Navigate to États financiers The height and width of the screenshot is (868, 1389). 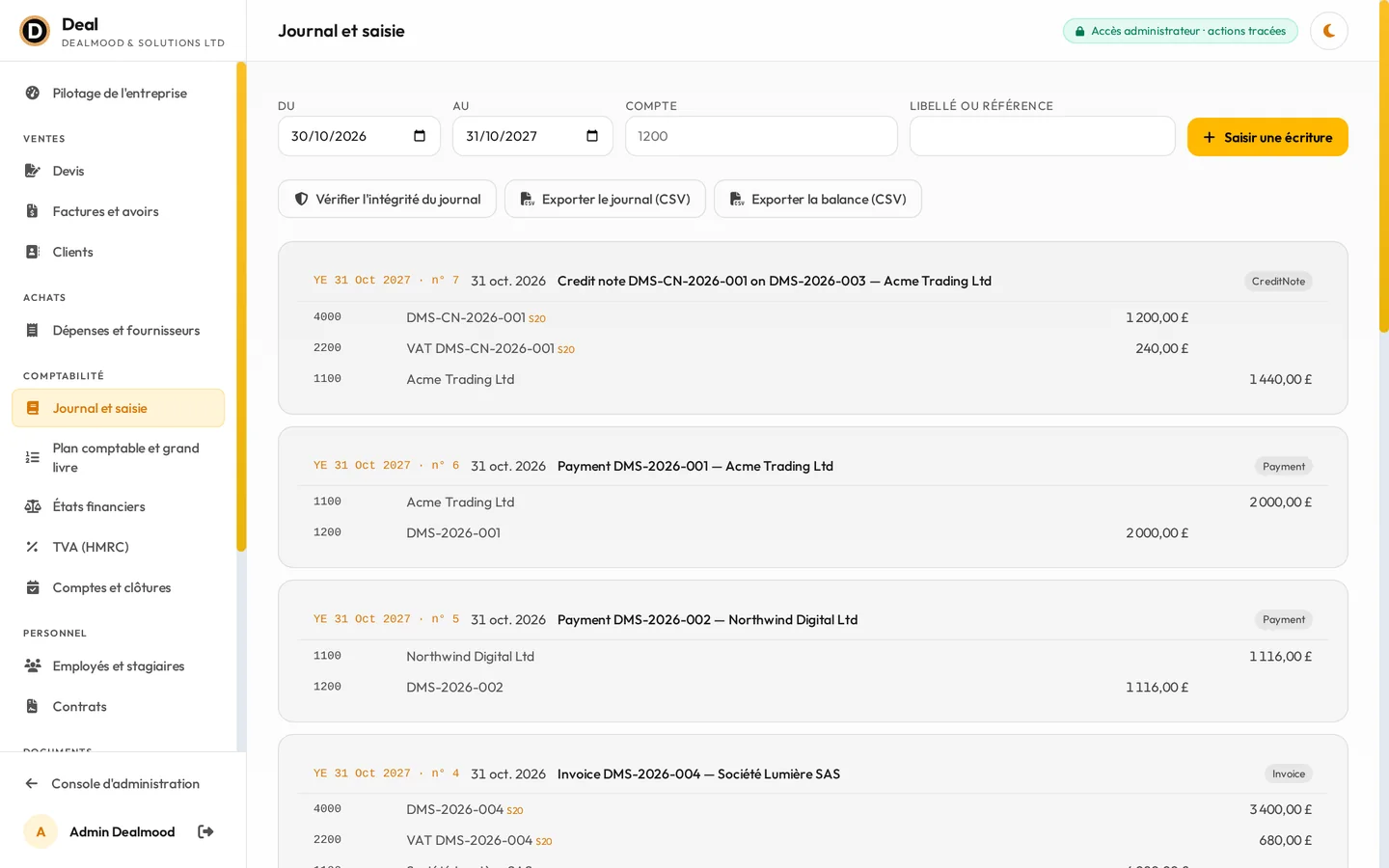pos(118,506)
